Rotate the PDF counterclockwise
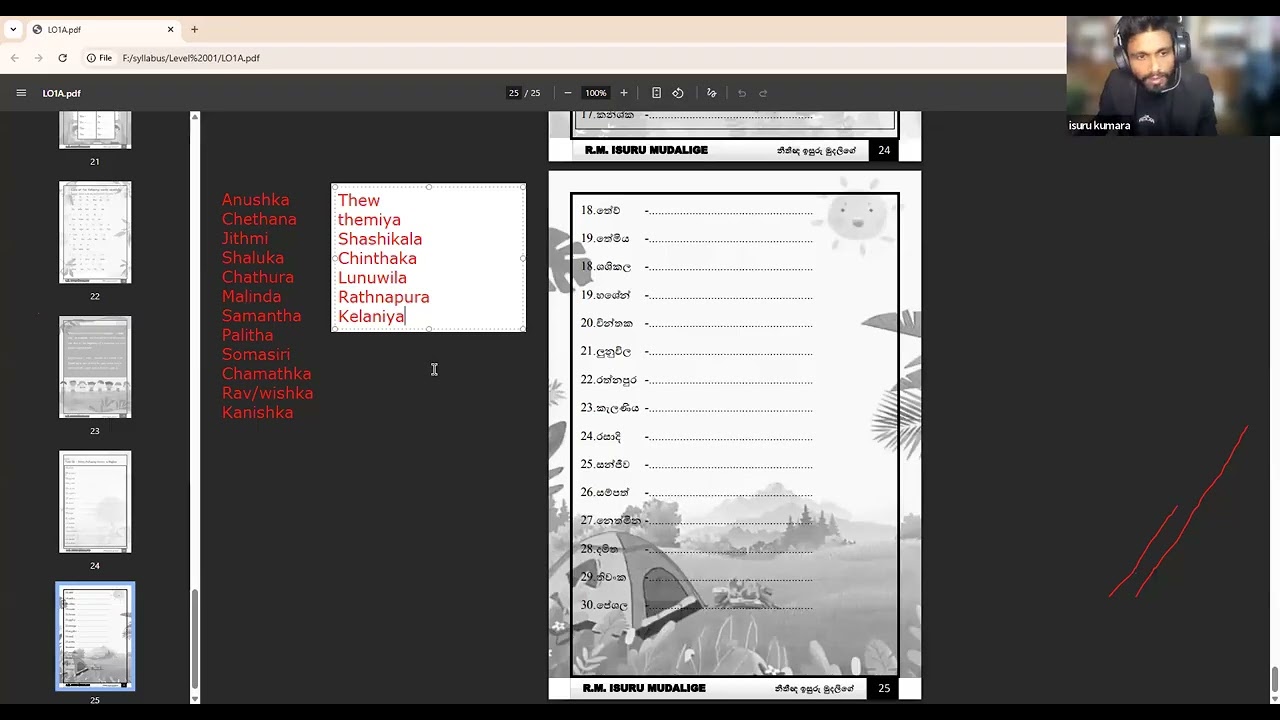Screen dimensions: 1280x720 678,93
